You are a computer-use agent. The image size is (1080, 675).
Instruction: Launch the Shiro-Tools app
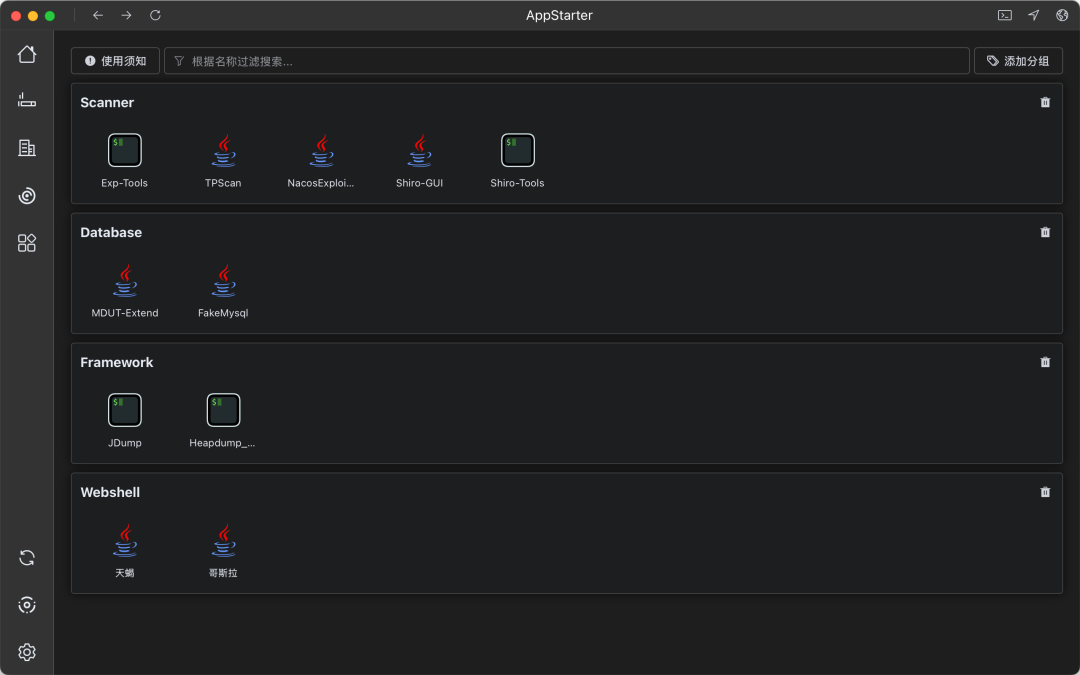pyautogui.click(x=517, y=160)
